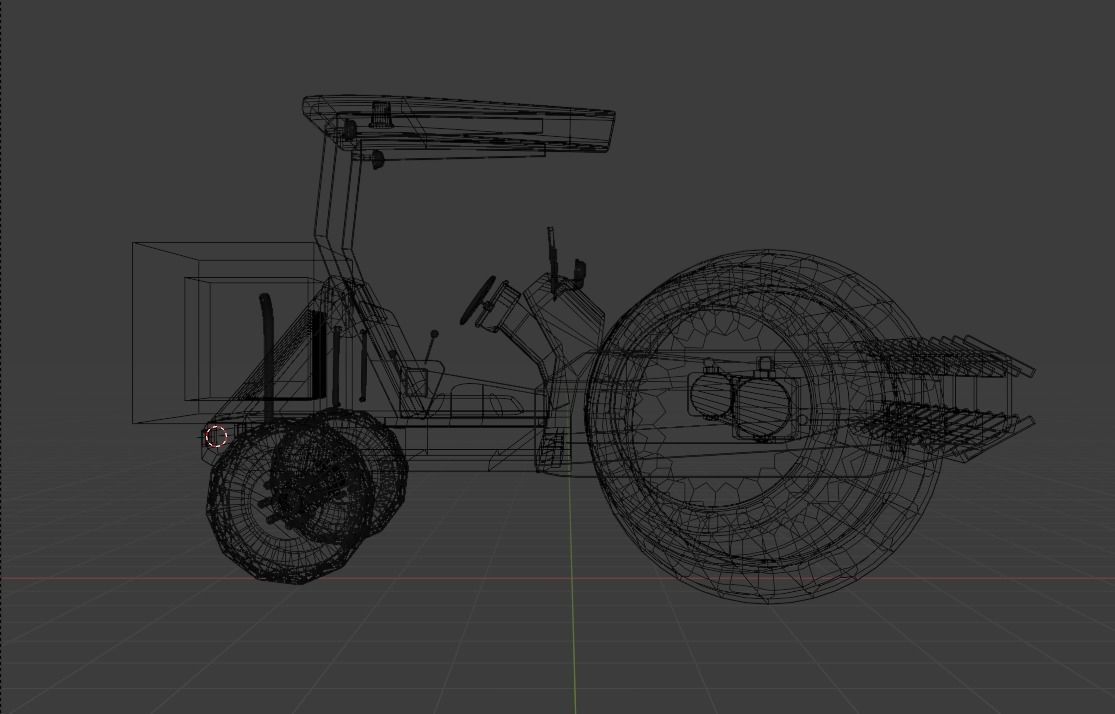1115x714 pixels.
Task: Click the red-white 3D cursor circle
Action: [x=216, y=437]
